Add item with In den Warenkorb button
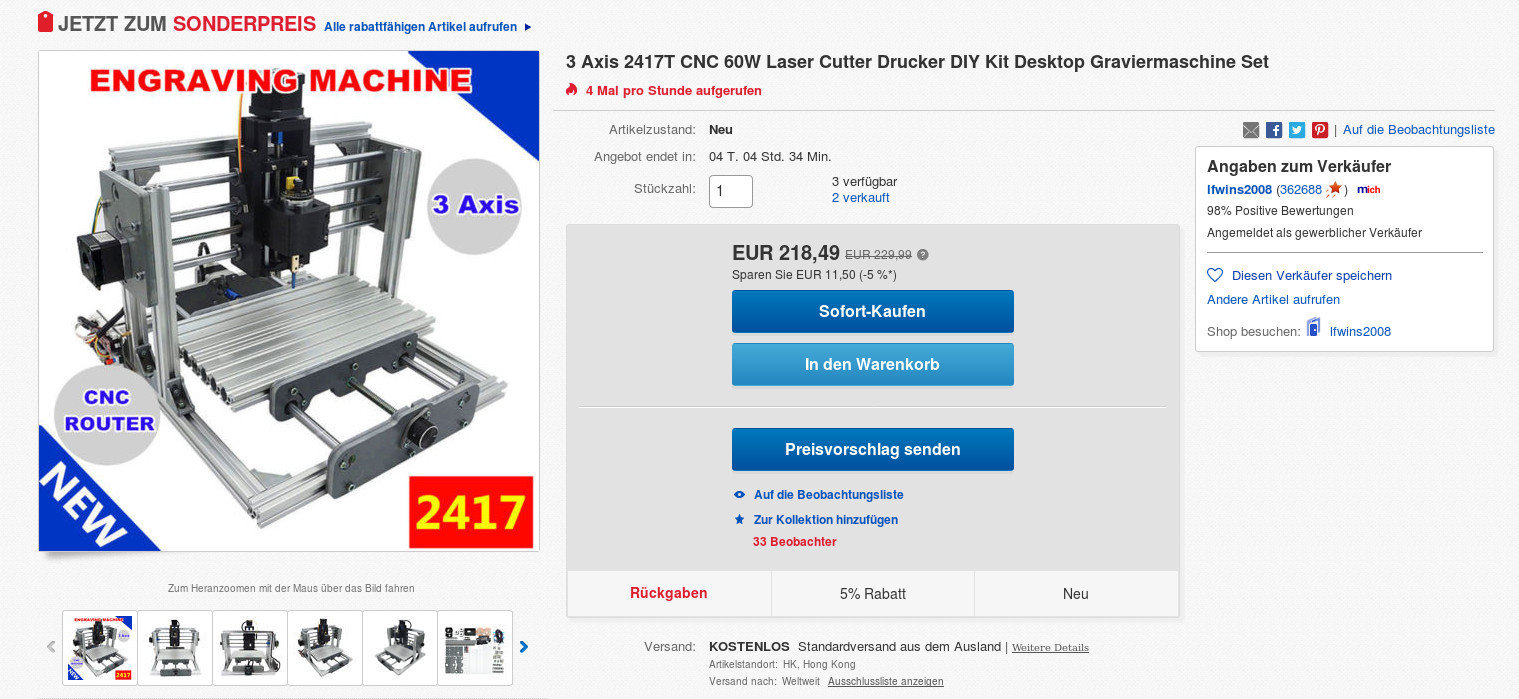Screen dimensions: 1519x699 pos(873,364)
